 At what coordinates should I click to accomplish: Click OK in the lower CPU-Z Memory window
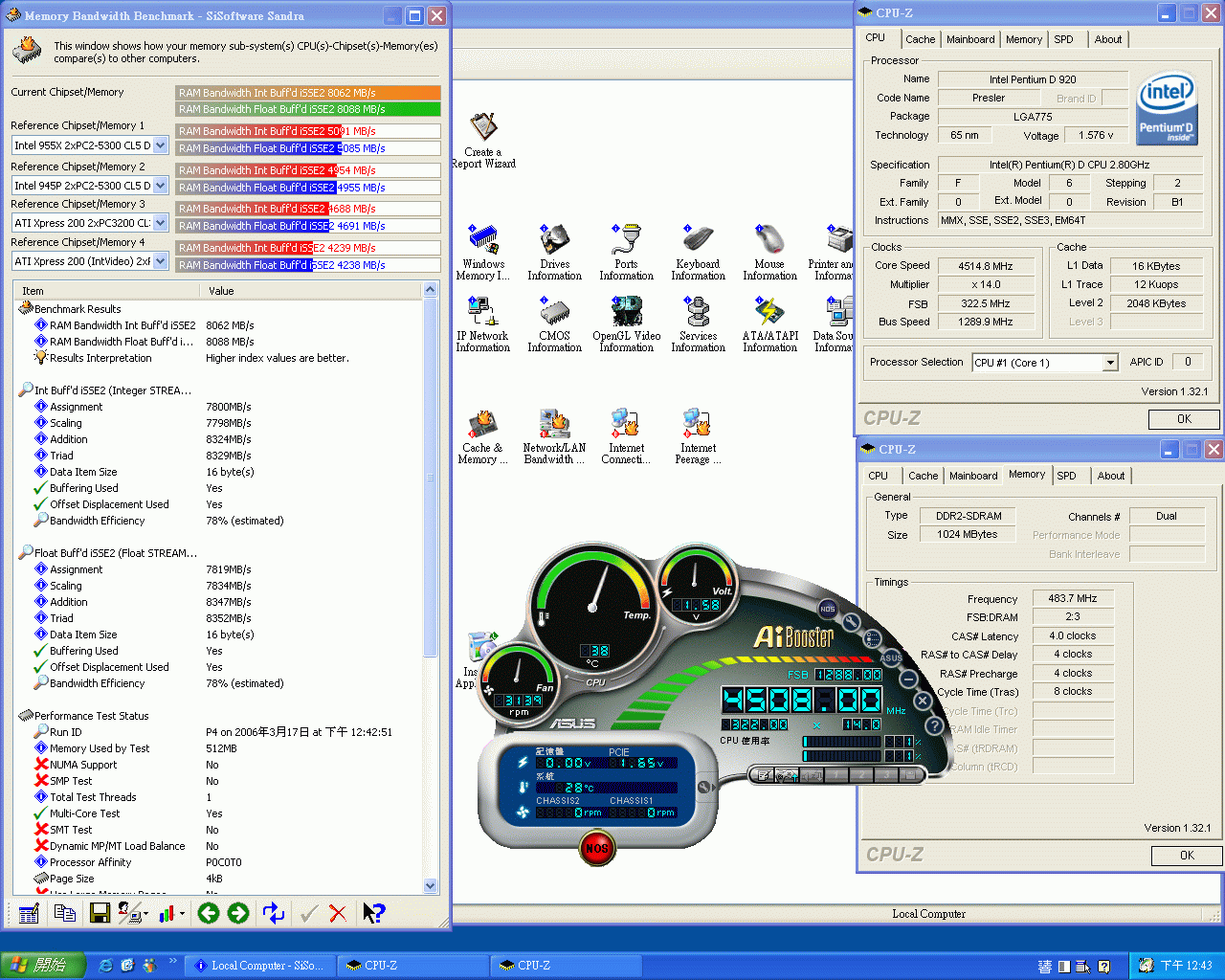[x=1187, y=856]
